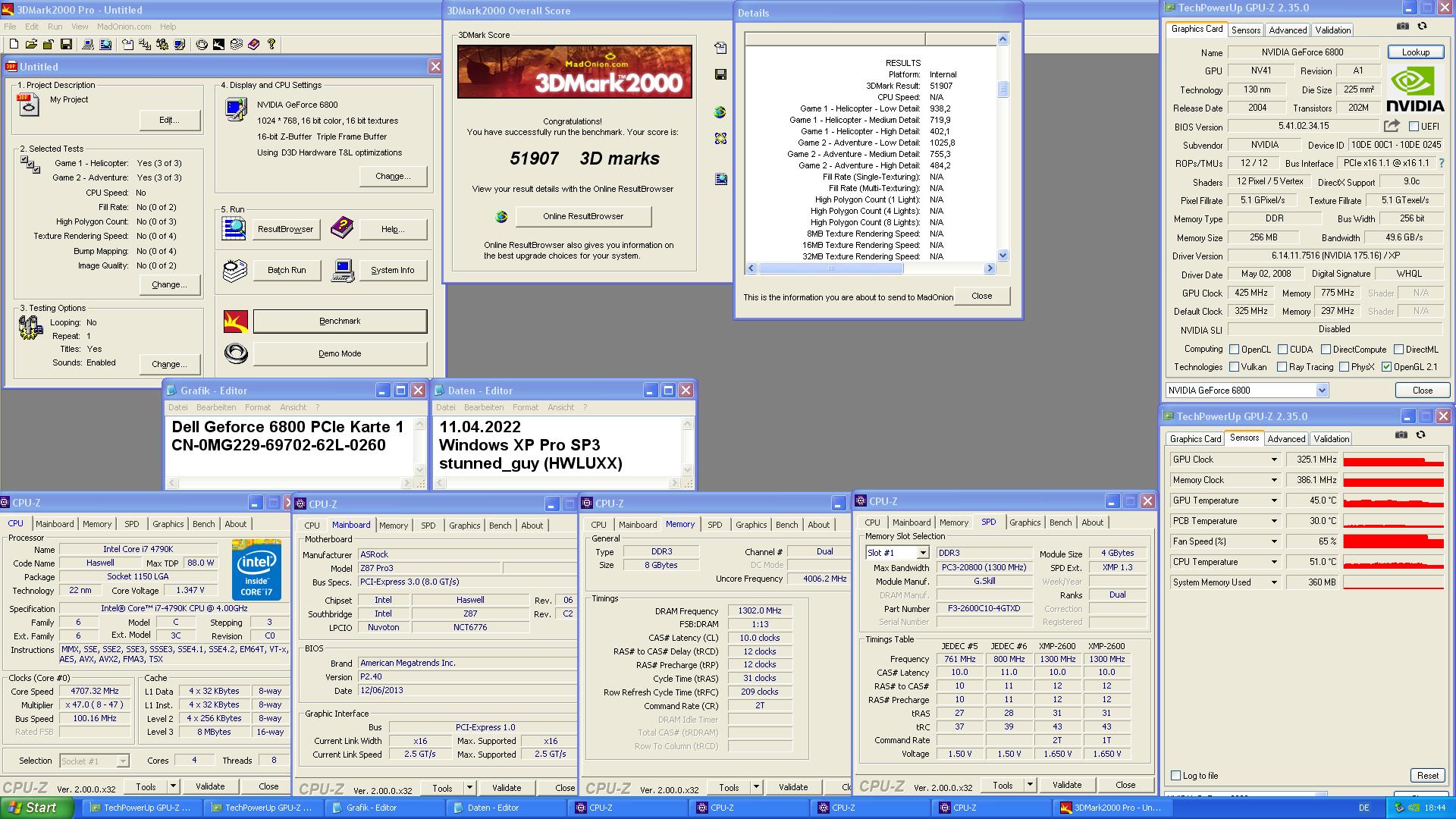This screenshot has width=1456, height=819.
Task: Click the Windows Start button
Action: pyautogui.click(x=37, y=808)
